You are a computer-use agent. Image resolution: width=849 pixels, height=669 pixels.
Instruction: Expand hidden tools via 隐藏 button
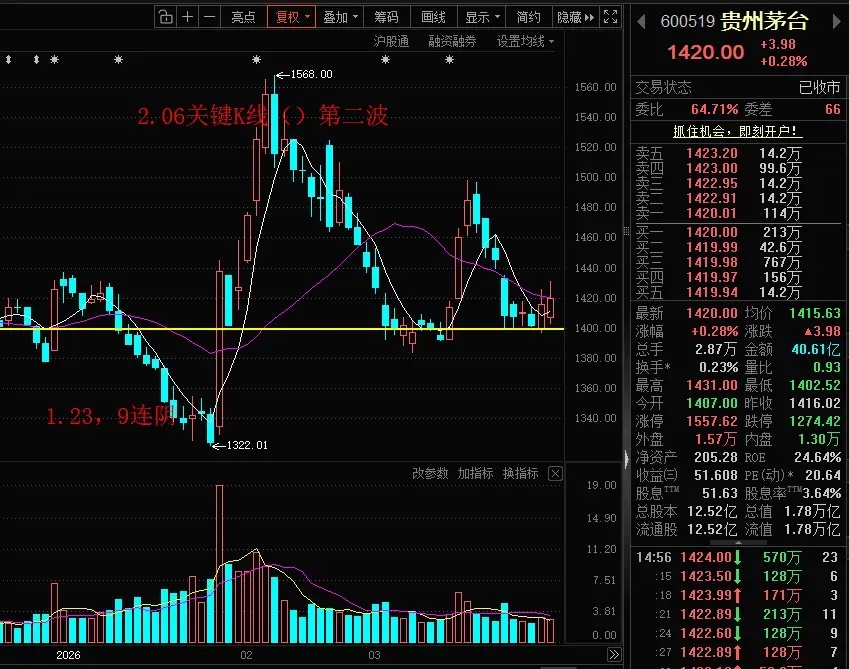[x=576, y=17]
